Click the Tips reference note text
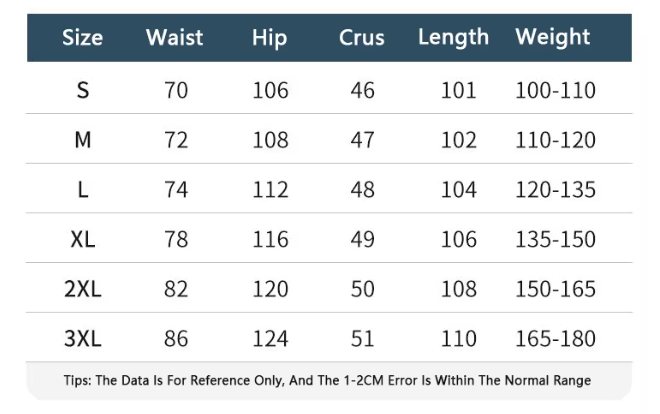 pyautogui.click(x=330, y=381)
